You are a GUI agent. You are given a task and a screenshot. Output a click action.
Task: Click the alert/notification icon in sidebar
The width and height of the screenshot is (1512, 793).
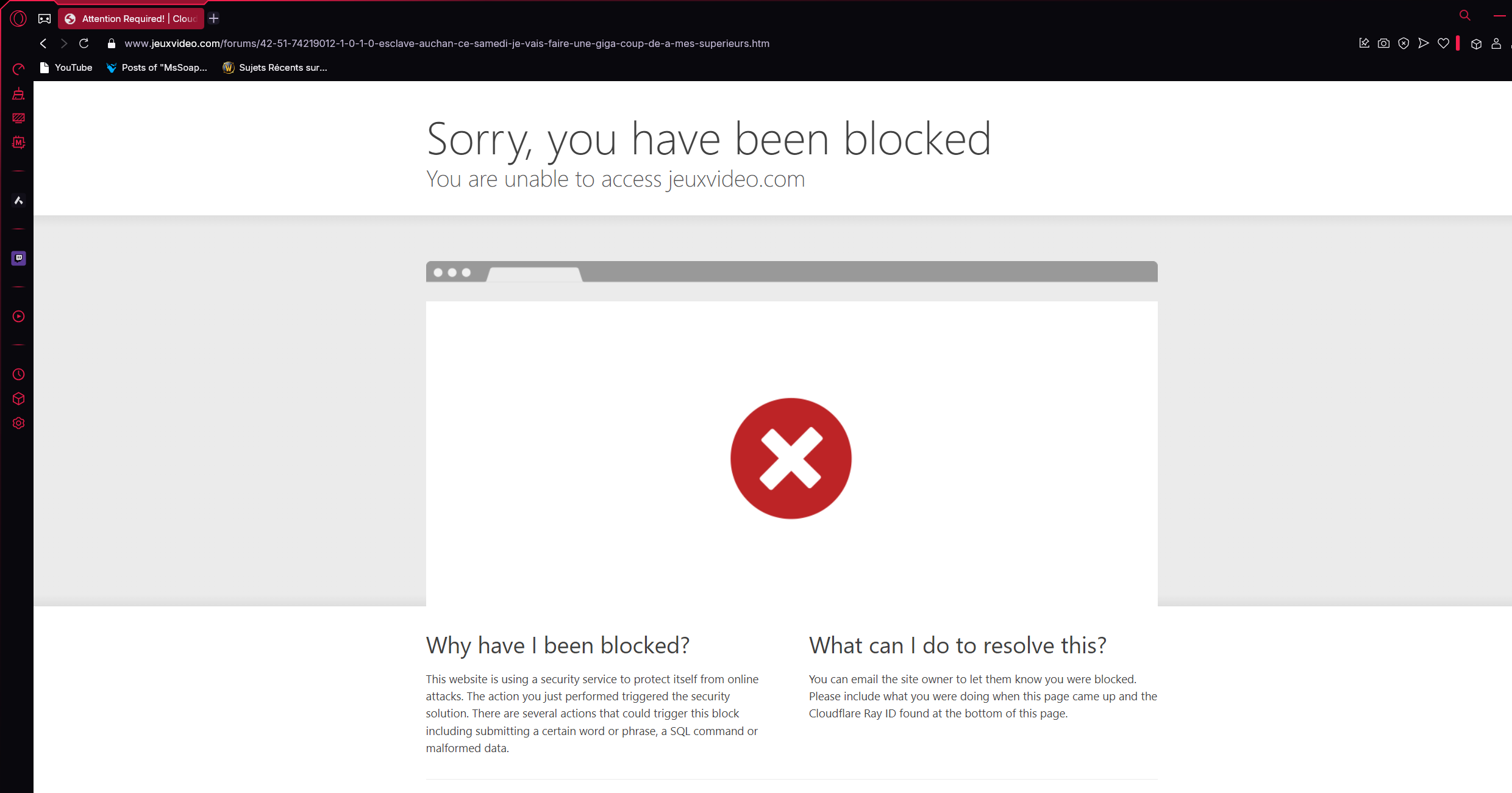(x=18, y=94)
